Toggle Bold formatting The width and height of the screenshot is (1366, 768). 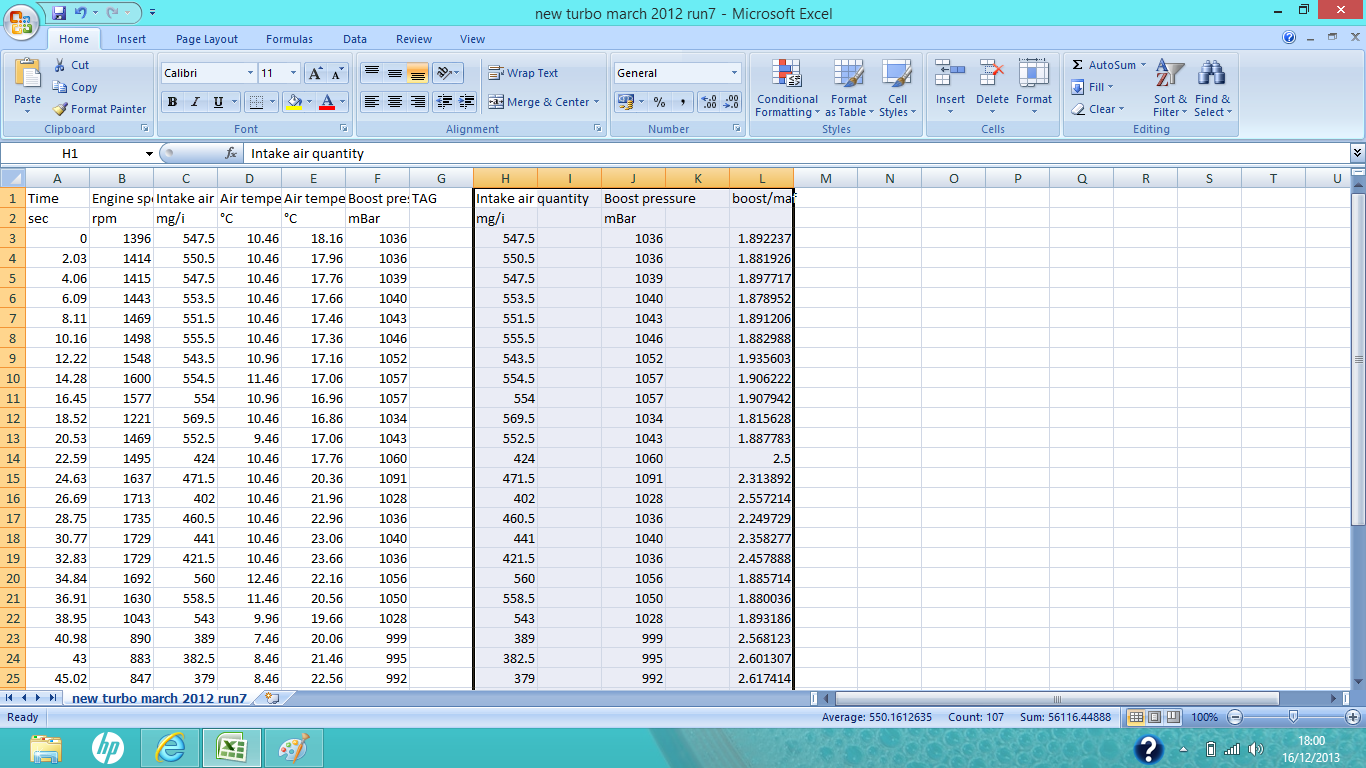(172, 102)
